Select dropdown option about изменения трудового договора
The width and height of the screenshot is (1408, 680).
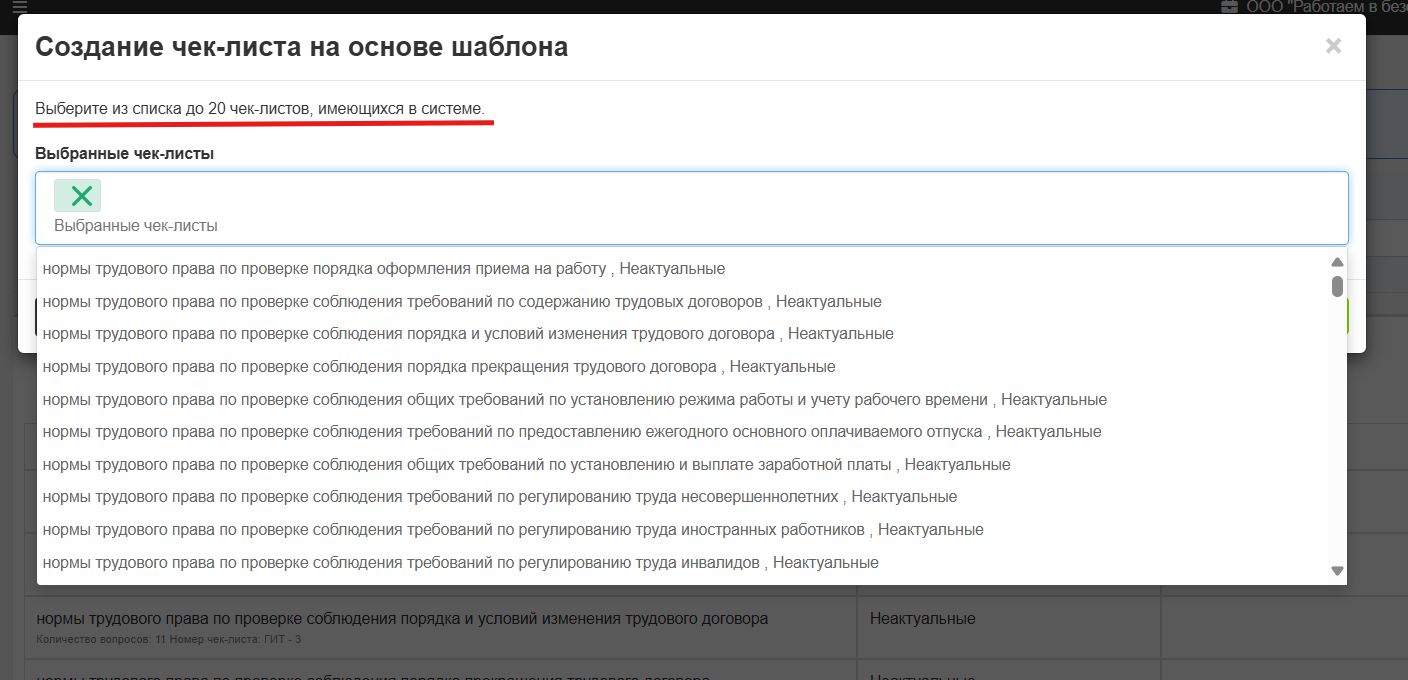[683, 334]
